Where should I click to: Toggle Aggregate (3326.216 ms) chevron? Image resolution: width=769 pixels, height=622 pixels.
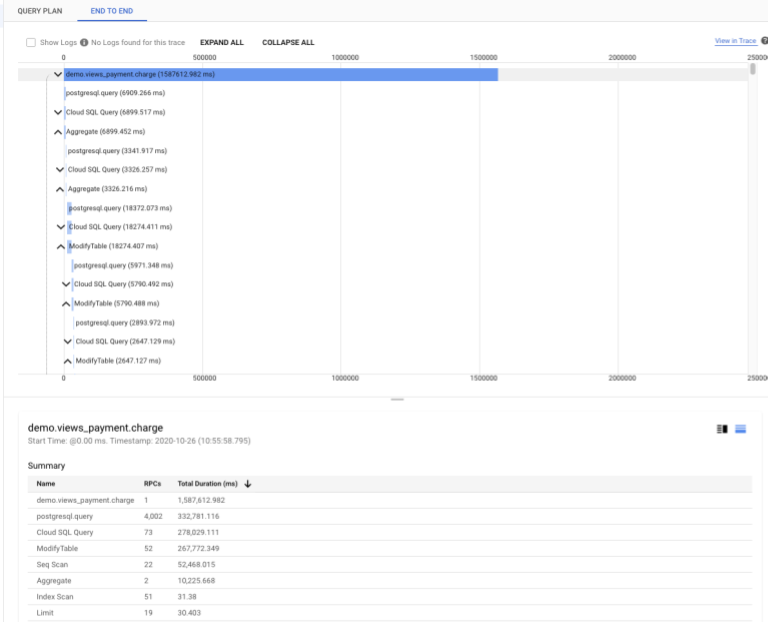click(x=60, y=189)
